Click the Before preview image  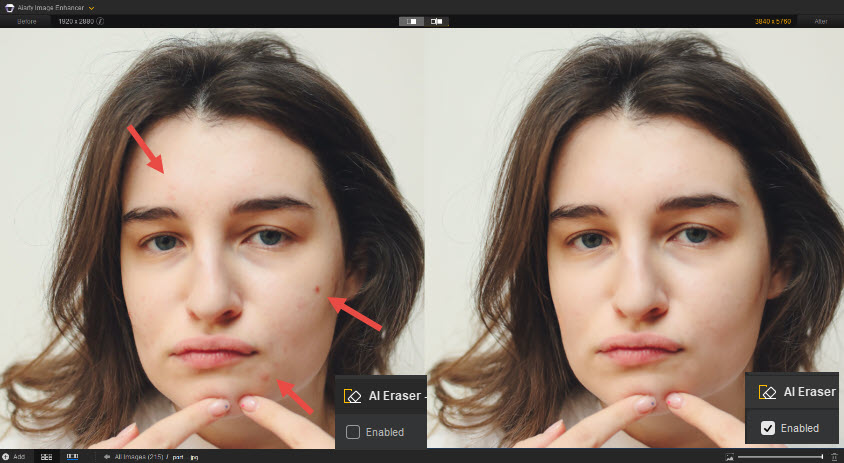212,238
